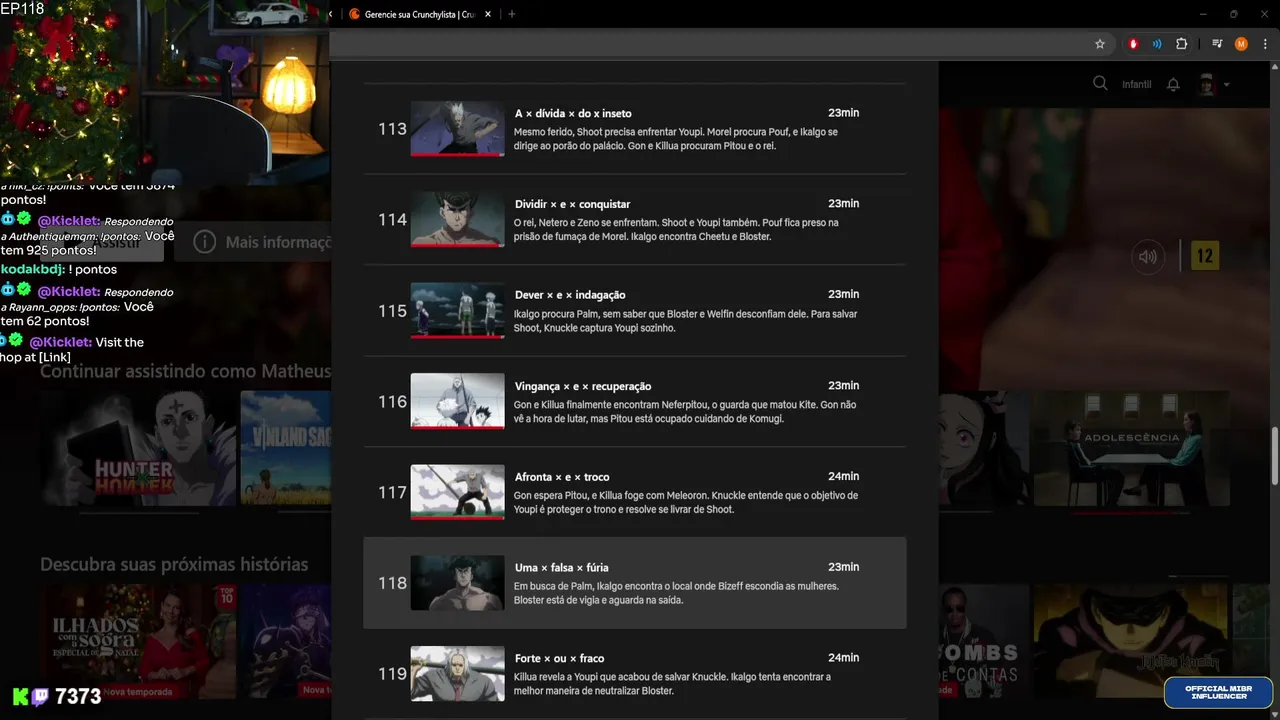Click the Crunchyroll tab favicon
Viewport: 1280px width, 720px height.
(354, 14)
